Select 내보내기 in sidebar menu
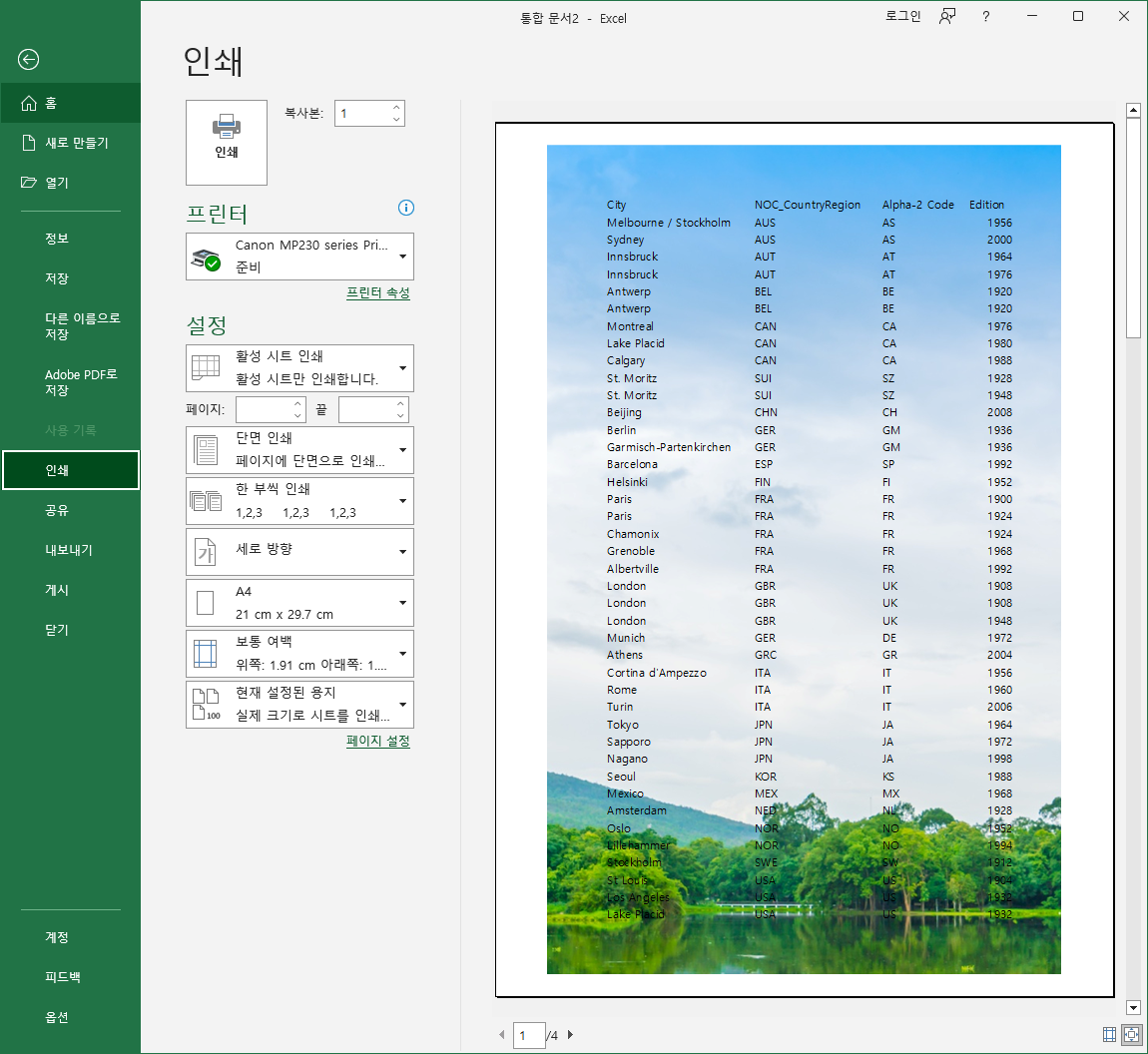1148x1054 pixels. tap(70, 550)
